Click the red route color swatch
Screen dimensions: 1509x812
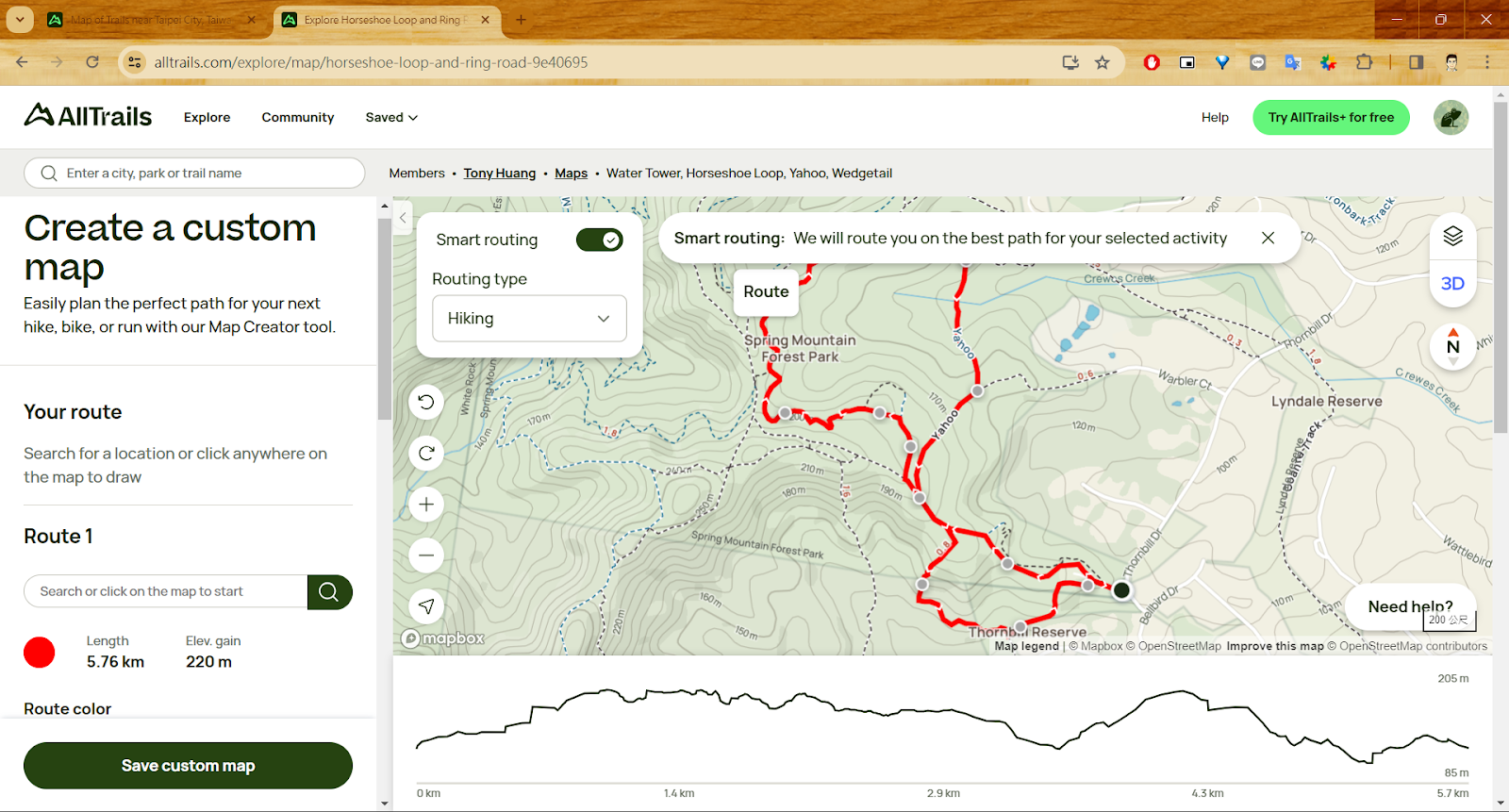click(40, 653)
